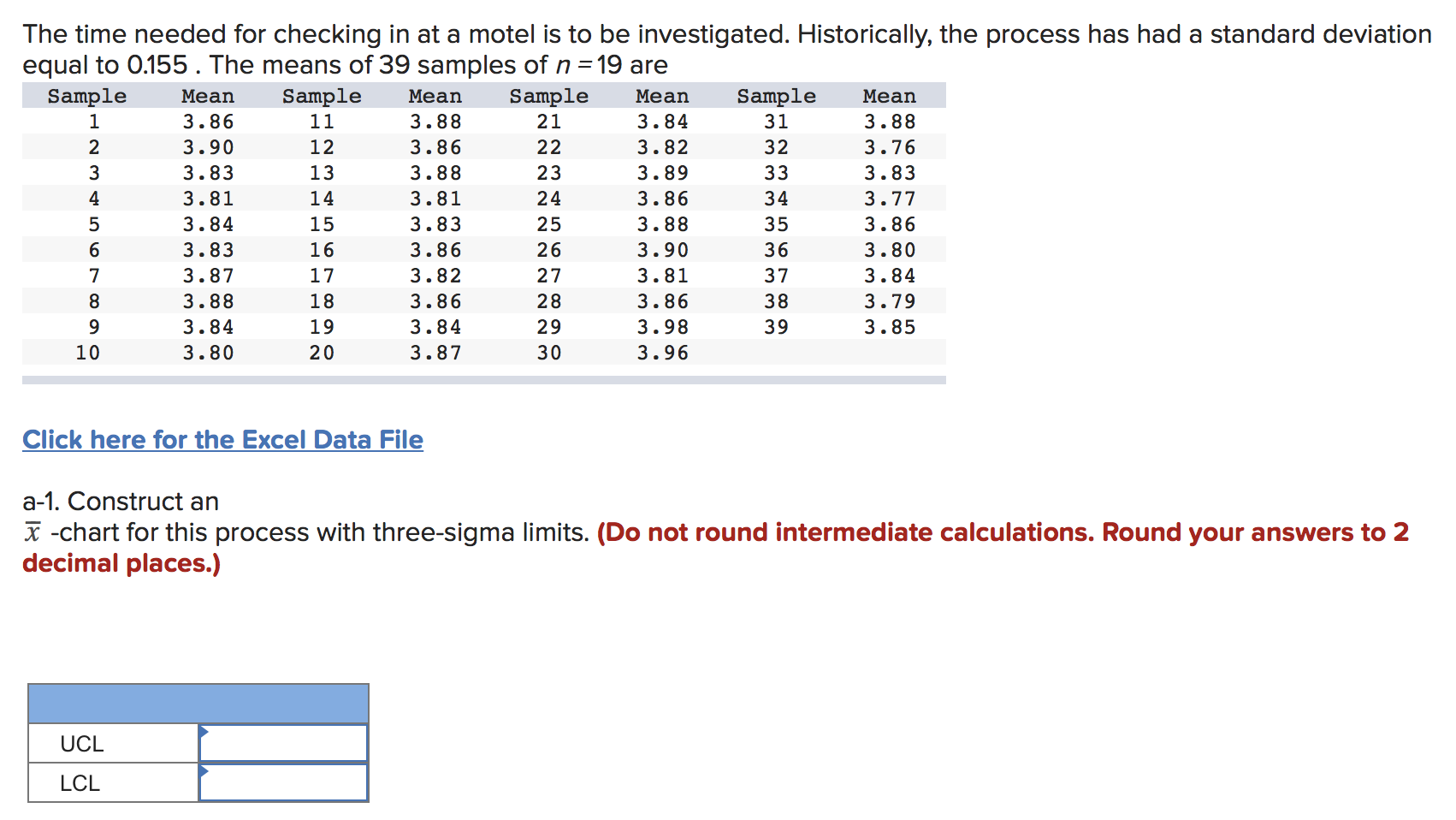Open the blue triangle marker beside UCL field
The width and height of the screenshot is (1456, 820).
point(204,731)
